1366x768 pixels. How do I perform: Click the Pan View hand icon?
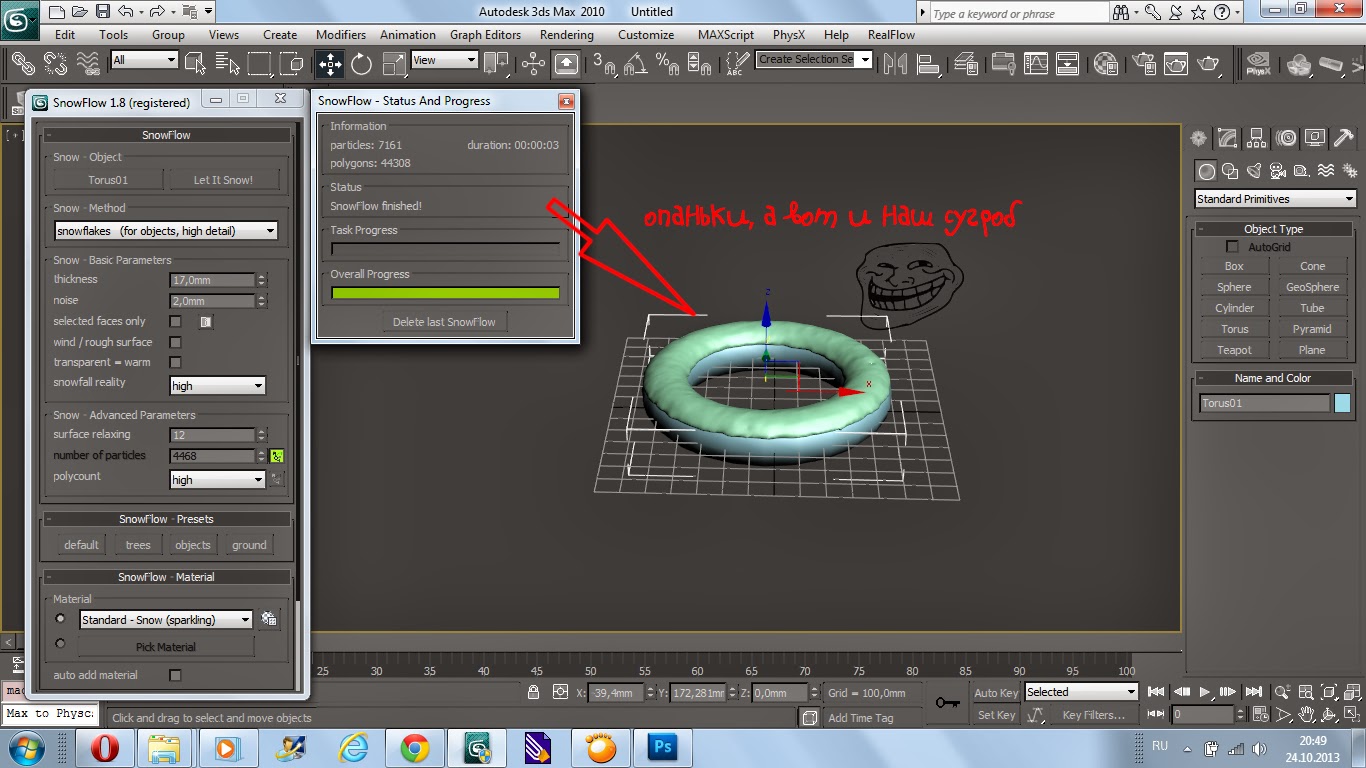[1306, 714]
